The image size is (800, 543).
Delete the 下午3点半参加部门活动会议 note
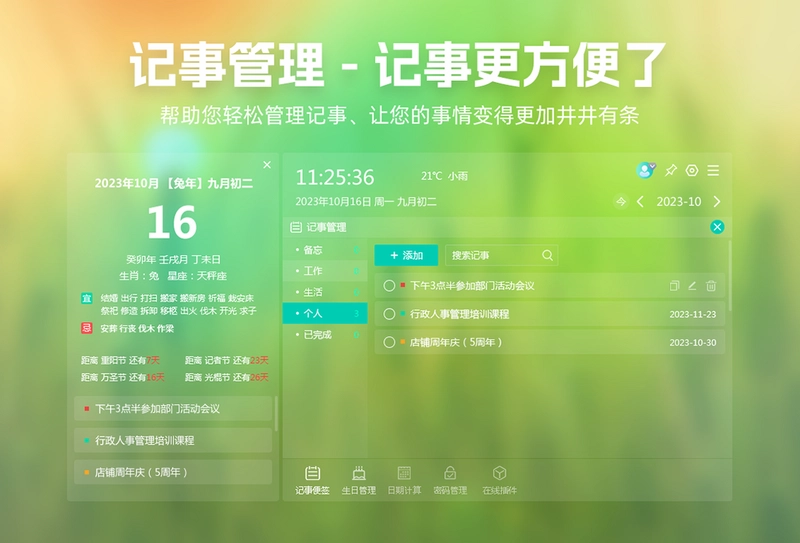[711, 286]
